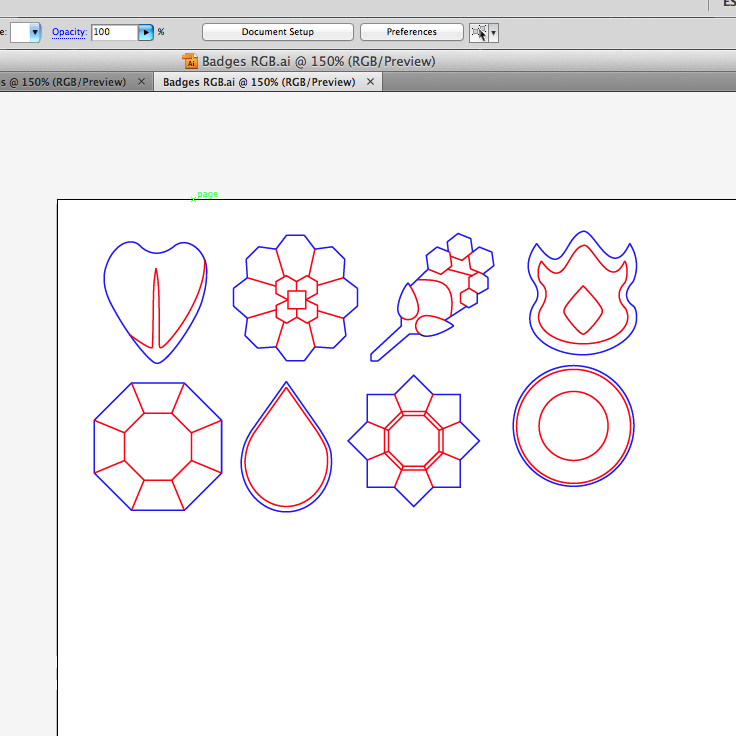The width and height of the screenshot is (736, 736).
Task: Close the first partially visible document tab
Action: point(141,82)
